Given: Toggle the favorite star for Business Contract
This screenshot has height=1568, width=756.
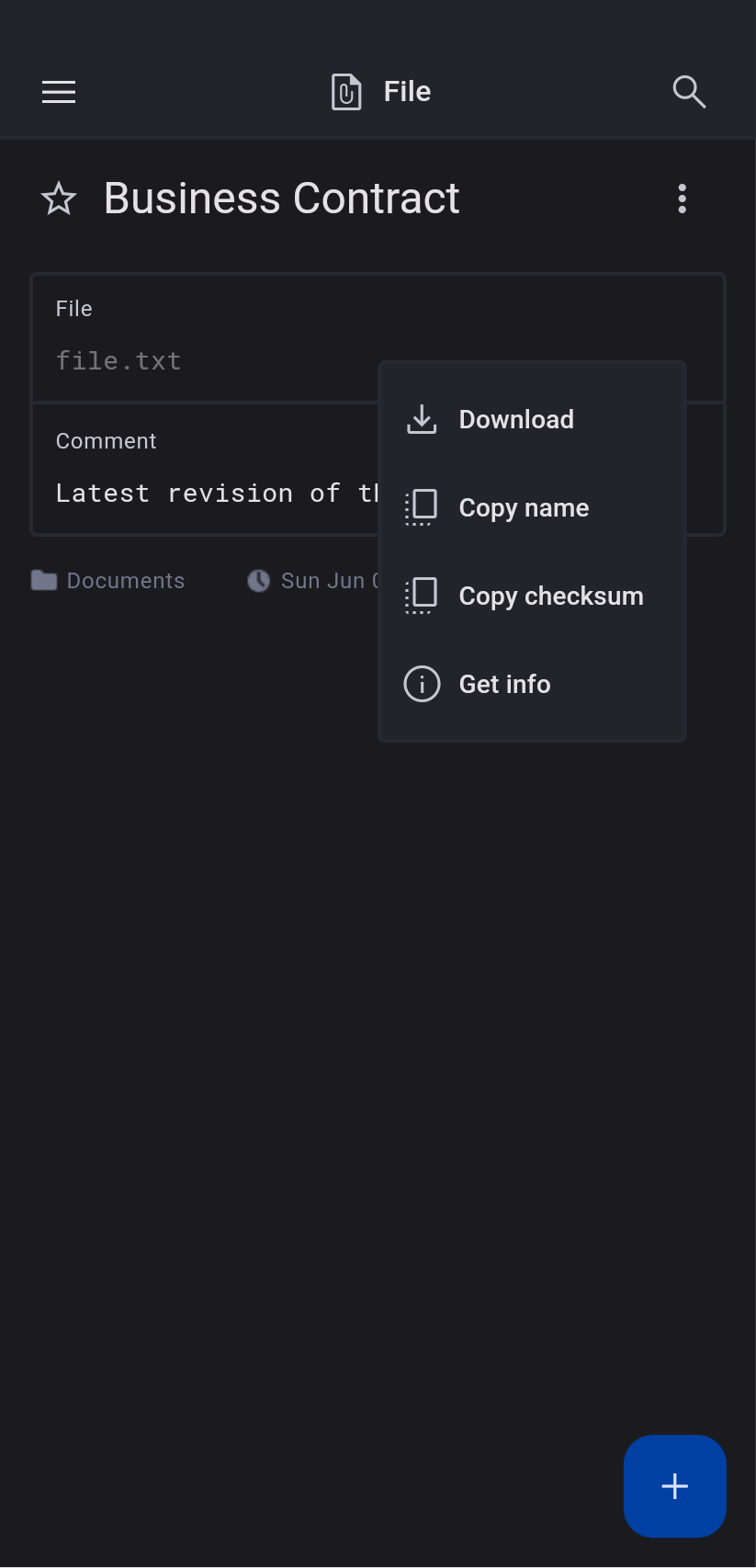Looking at the screenshot, I should coord(59,199).
